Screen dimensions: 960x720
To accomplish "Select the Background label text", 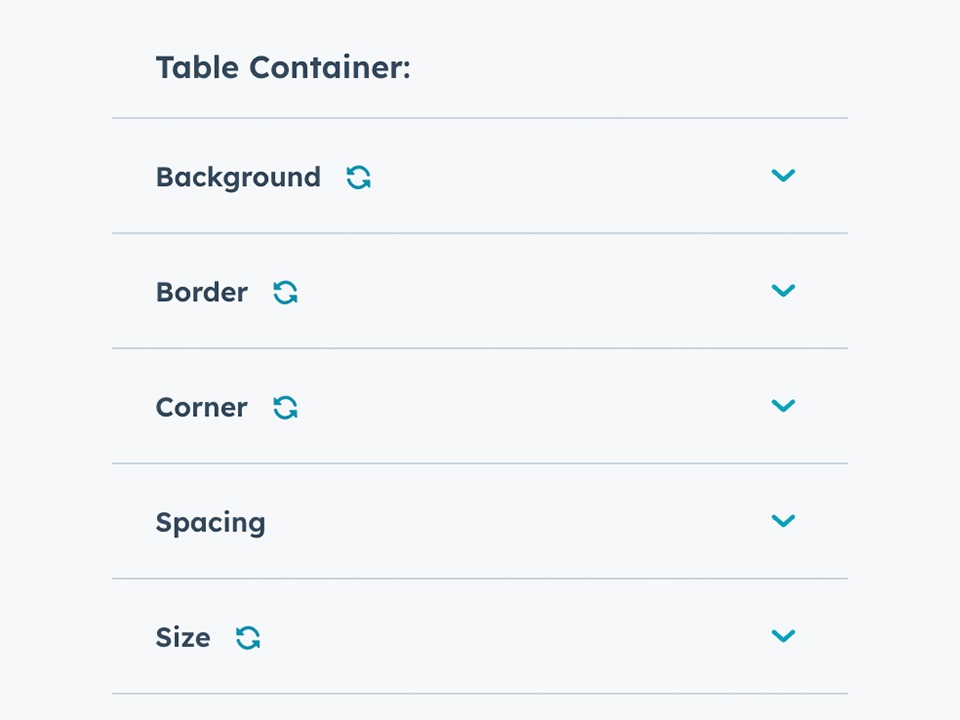I will (238, 178).
